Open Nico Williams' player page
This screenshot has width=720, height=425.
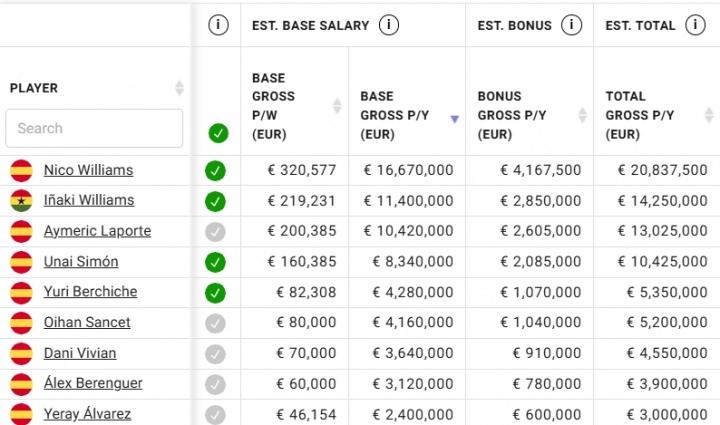point(88,170)
